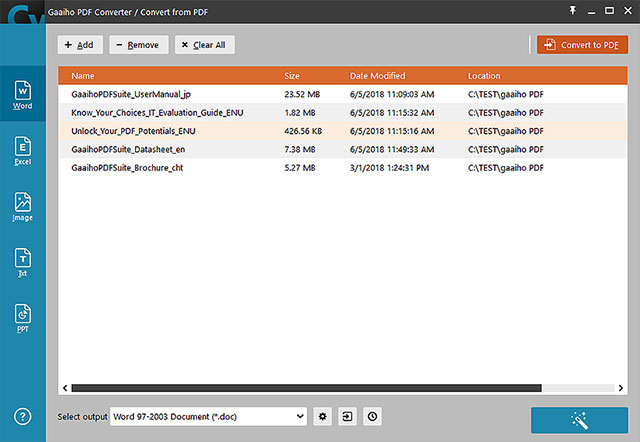Start conversion with the magic wand button

point(579,420)
